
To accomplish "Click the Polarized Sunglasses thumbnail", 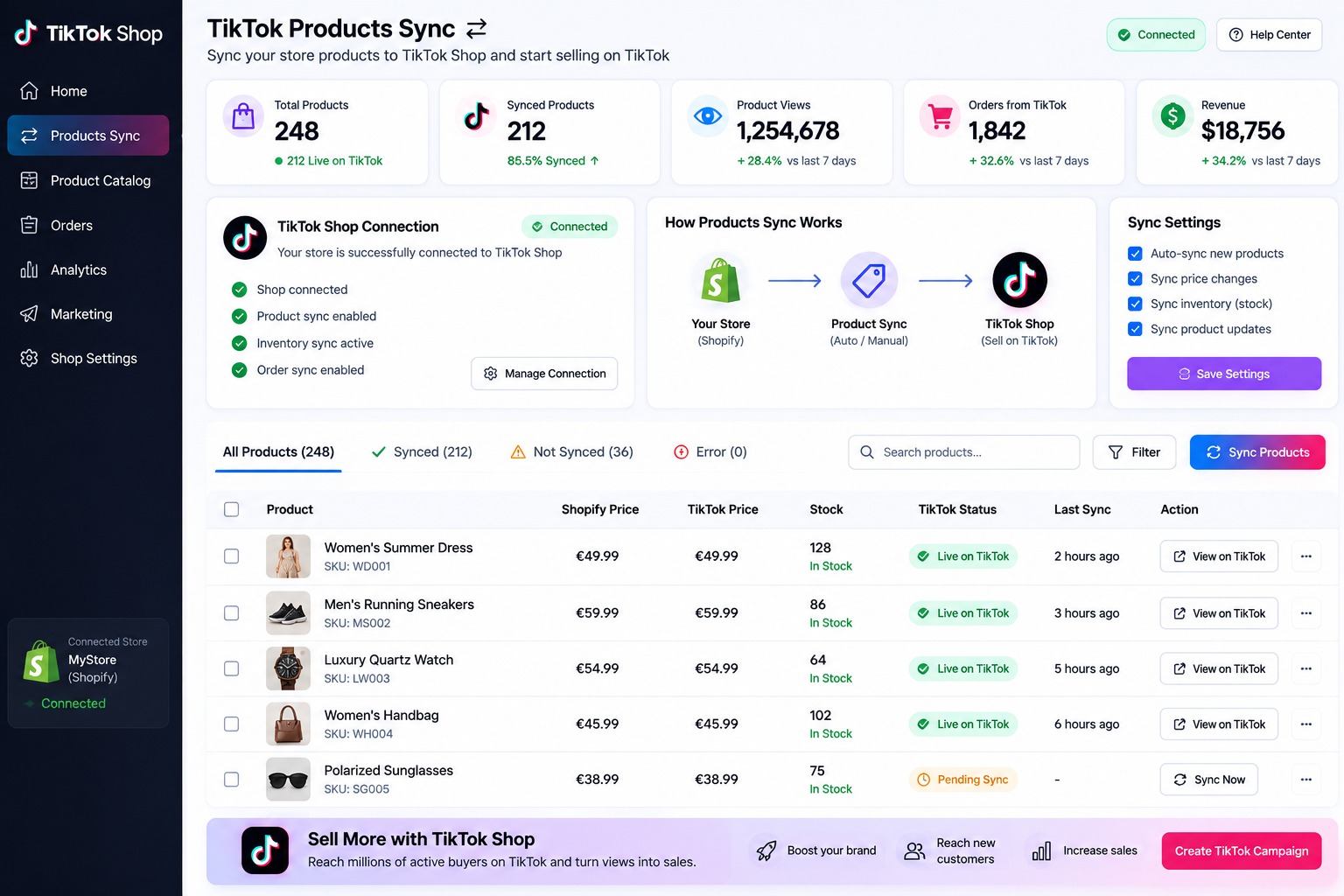I will point(288,780).
